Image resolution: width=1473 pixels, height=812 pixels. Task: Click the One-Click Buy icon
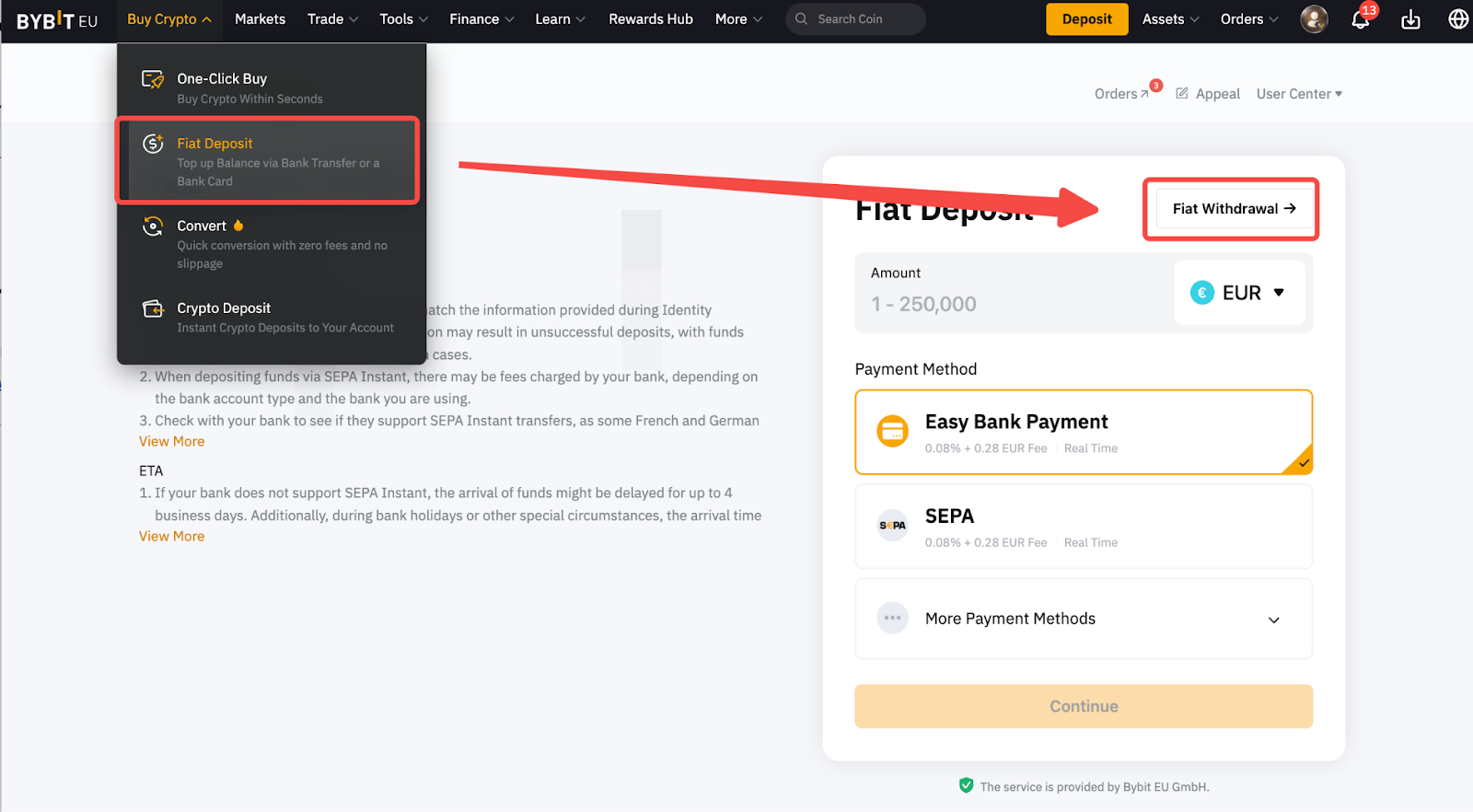click(x=153, y=79)
